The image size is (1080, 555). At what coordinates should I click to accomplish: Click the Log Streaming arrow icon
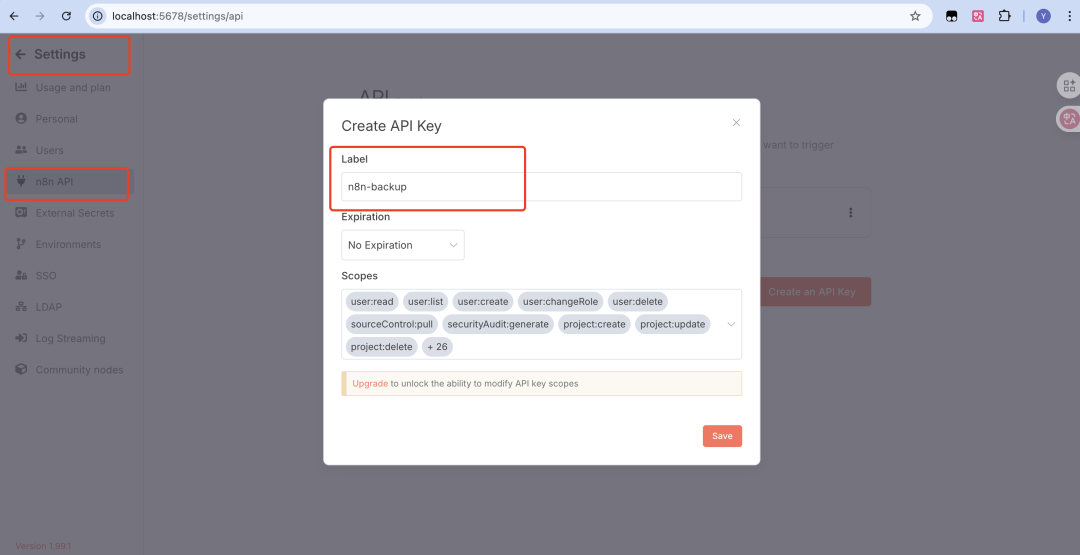21,338
